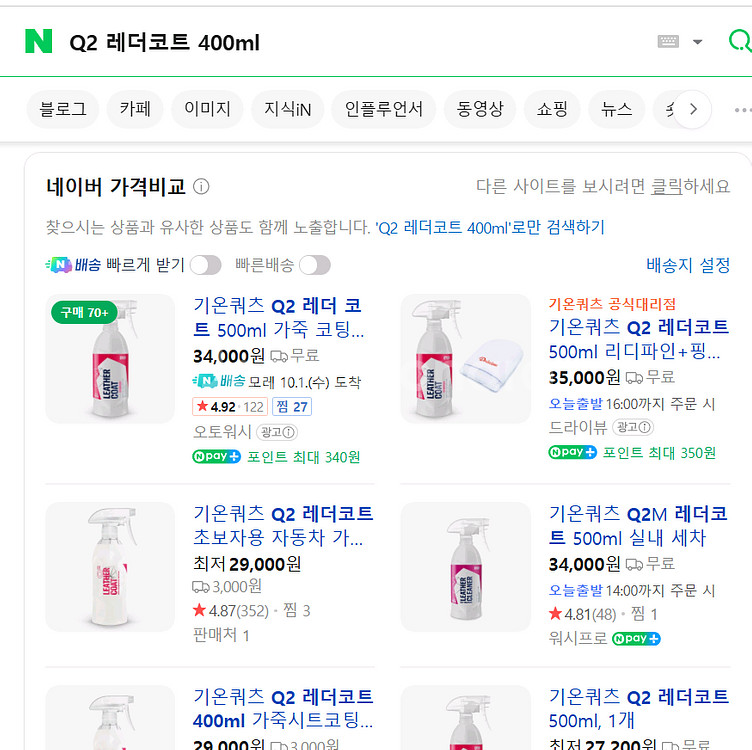Click the 배송지 설정 link
Viewport: 752px width, 750px height.
click(x=688, y=265)
